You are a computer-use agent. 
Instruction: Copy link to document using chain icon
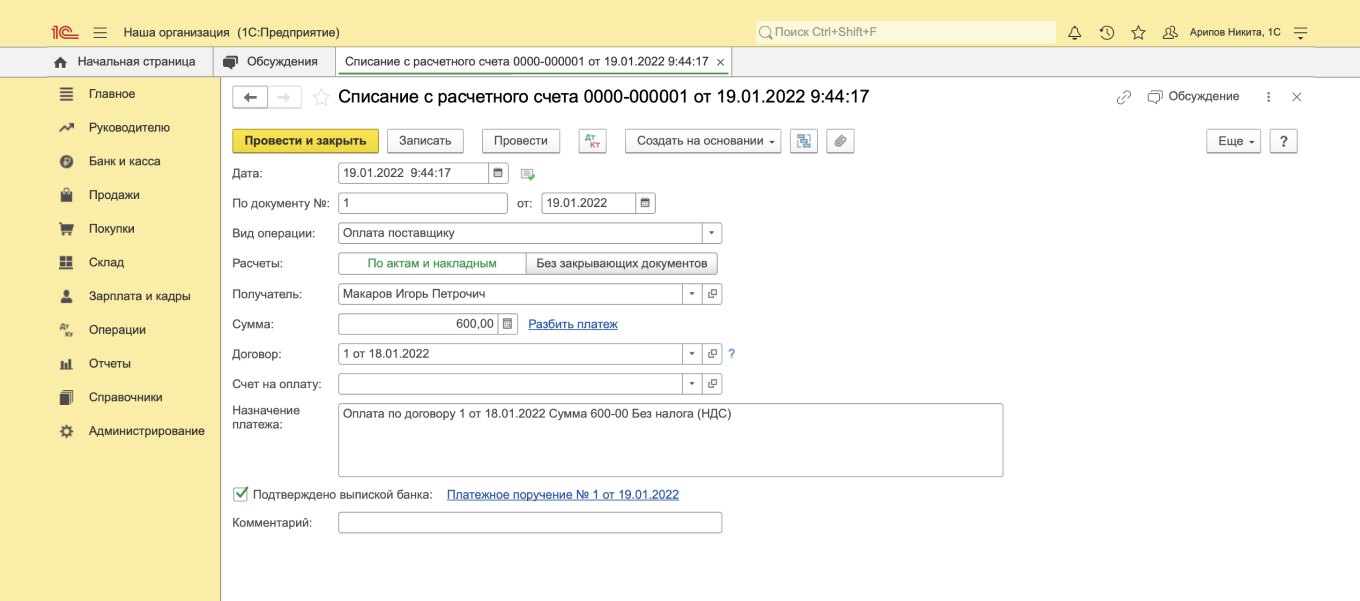tap(1124, 97)
